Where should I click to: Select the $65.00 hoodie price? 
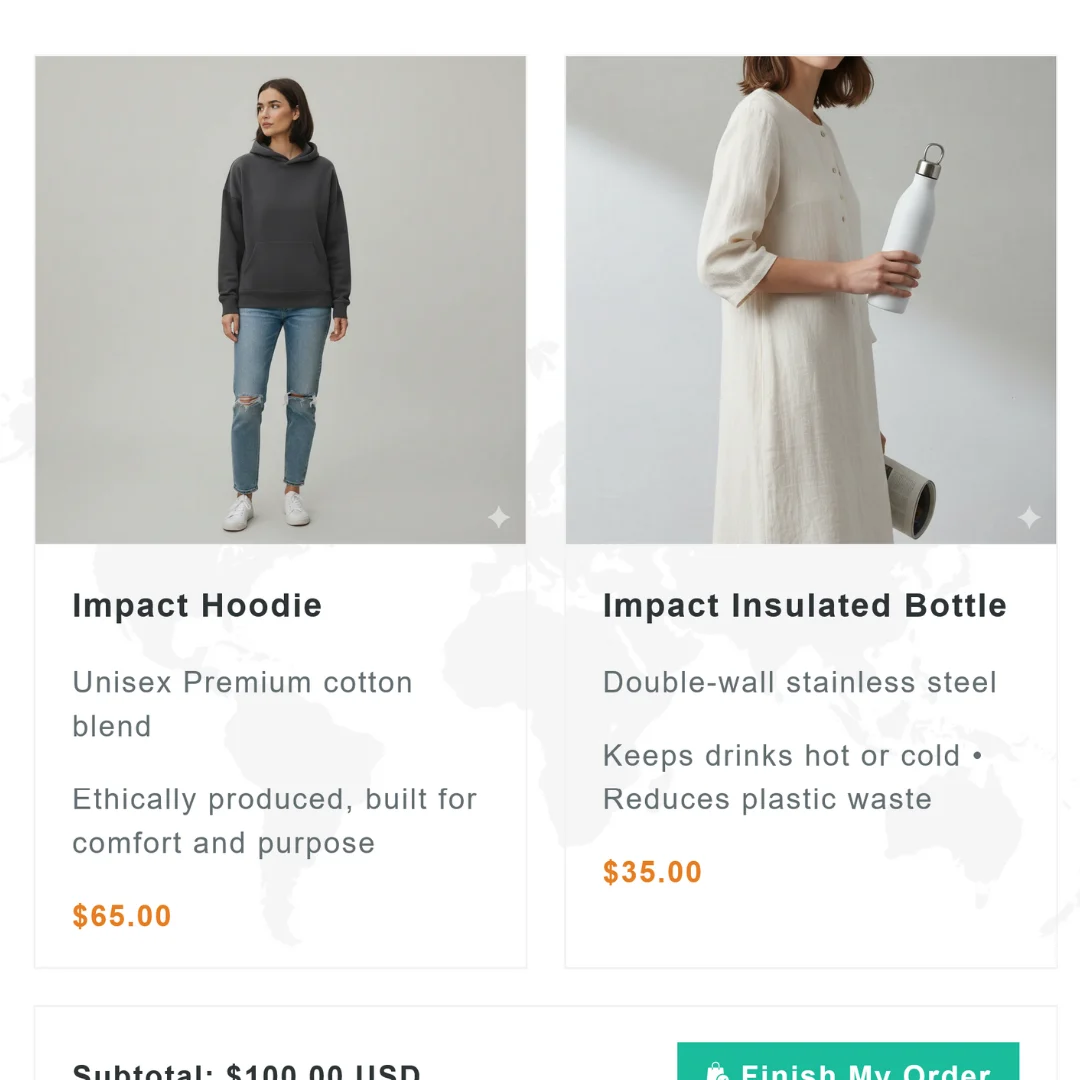(x=122, y=916)
